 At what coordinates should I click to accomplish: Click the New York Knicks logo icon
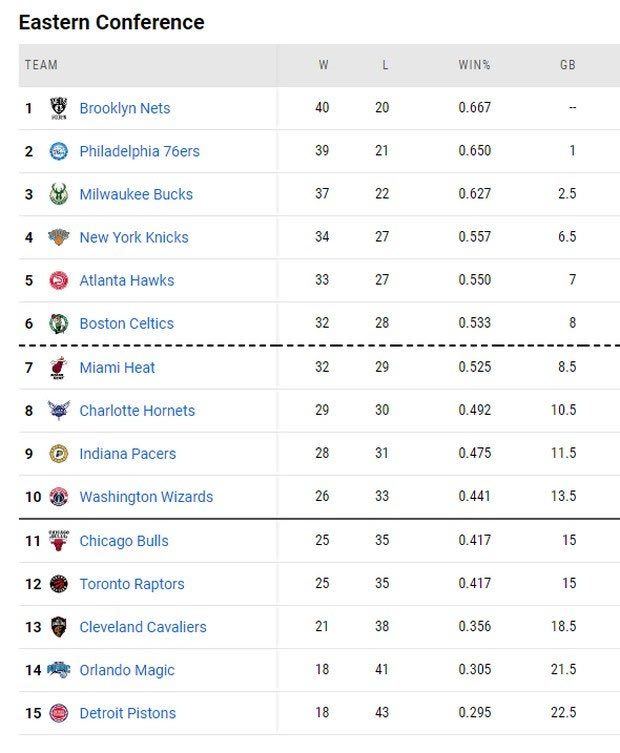[x=59, y=237]
